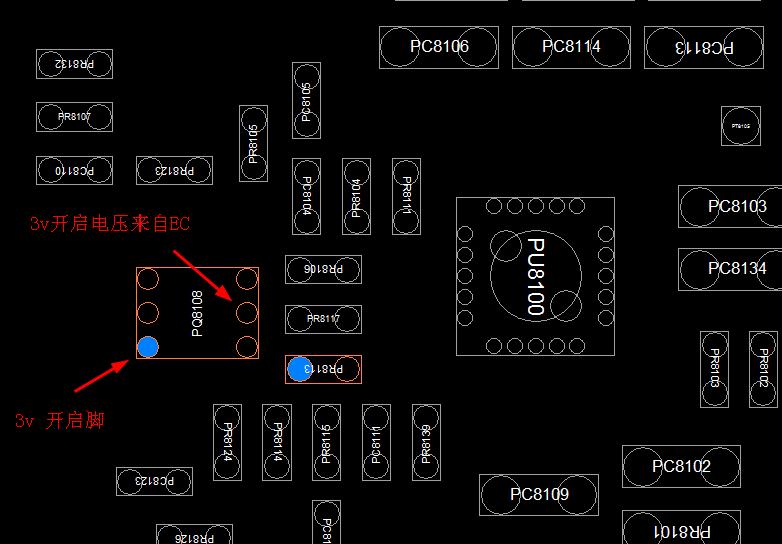Select capacitor PC8114
This screenshot has height=544, width=782.
point(571,47)
